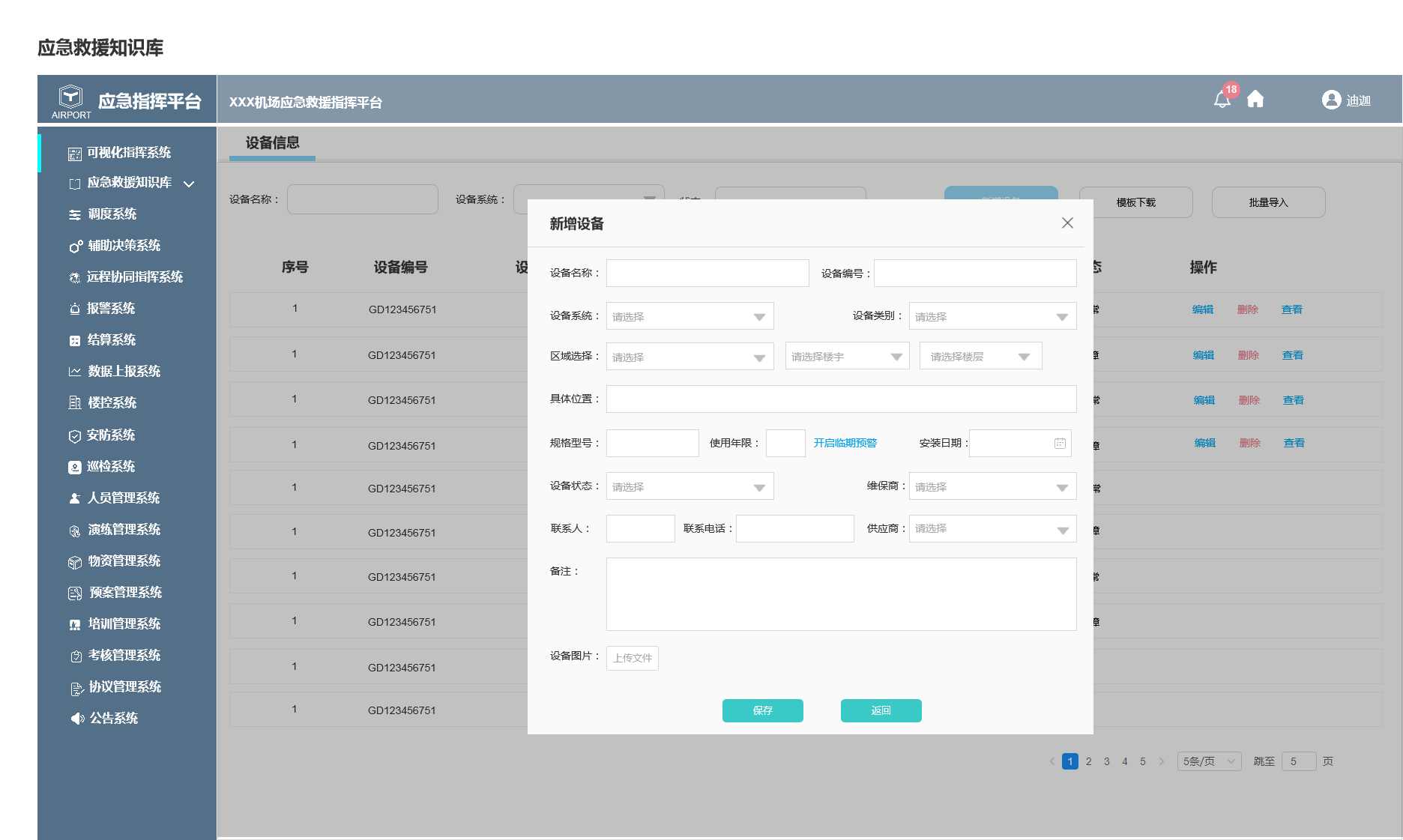Screen dimensions: 1403x840
Task: Select the 辅助决策系统 sidebar icon
Action: click(76, 247)
